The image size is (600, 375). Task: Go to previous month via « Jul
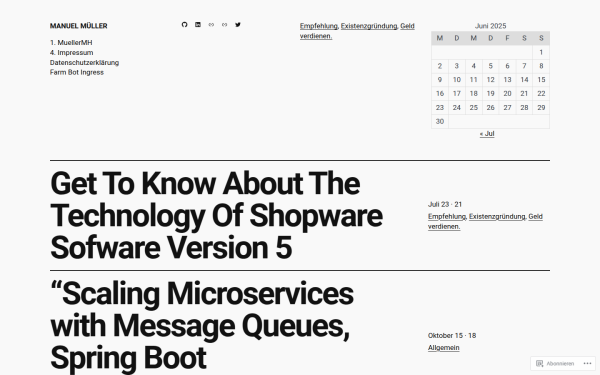tap(487, 134)
